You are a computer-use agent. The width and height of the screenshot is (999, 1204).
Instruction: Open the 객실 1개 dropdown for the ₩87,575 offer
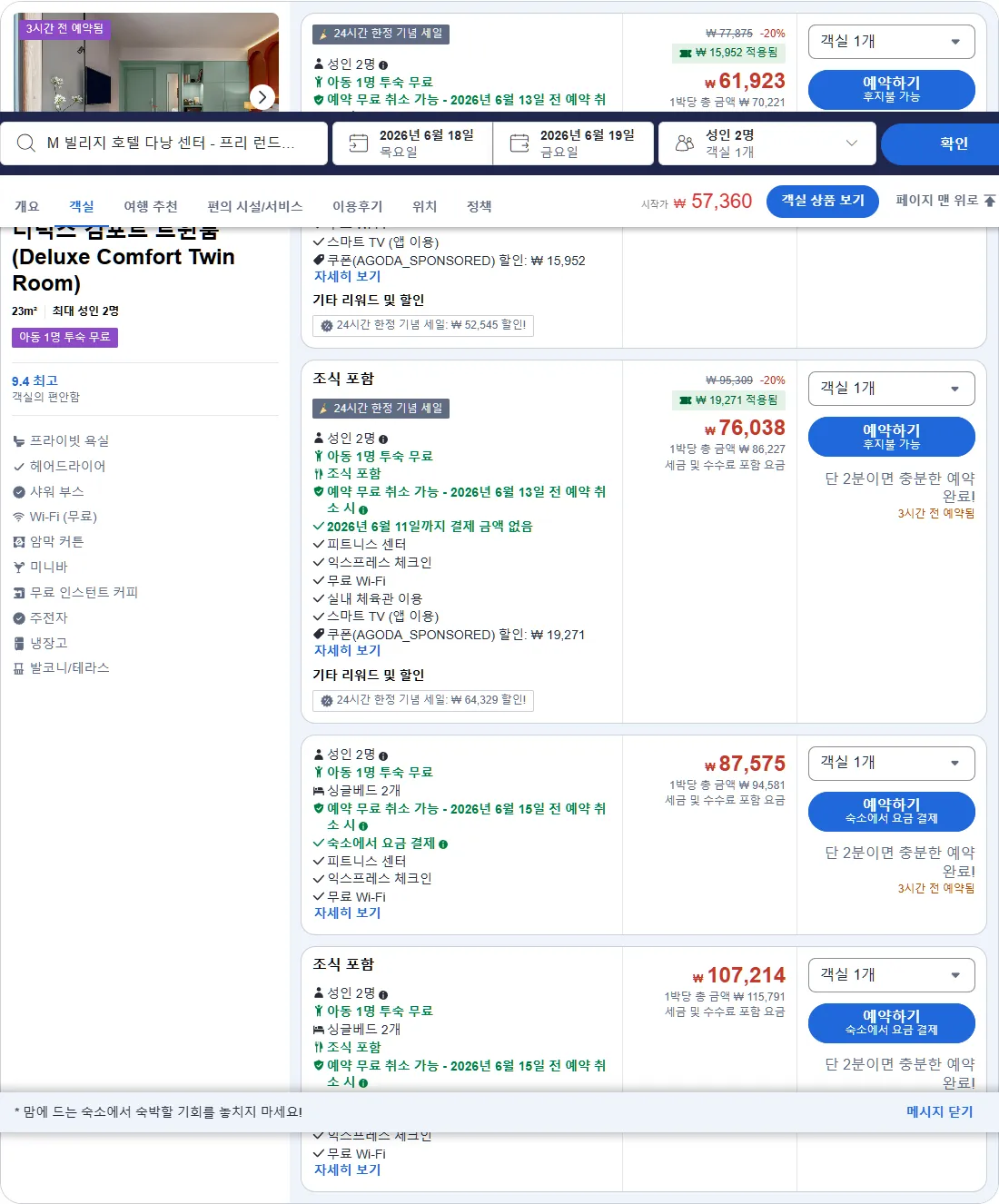pyautogui.click(x=891, y=763)
